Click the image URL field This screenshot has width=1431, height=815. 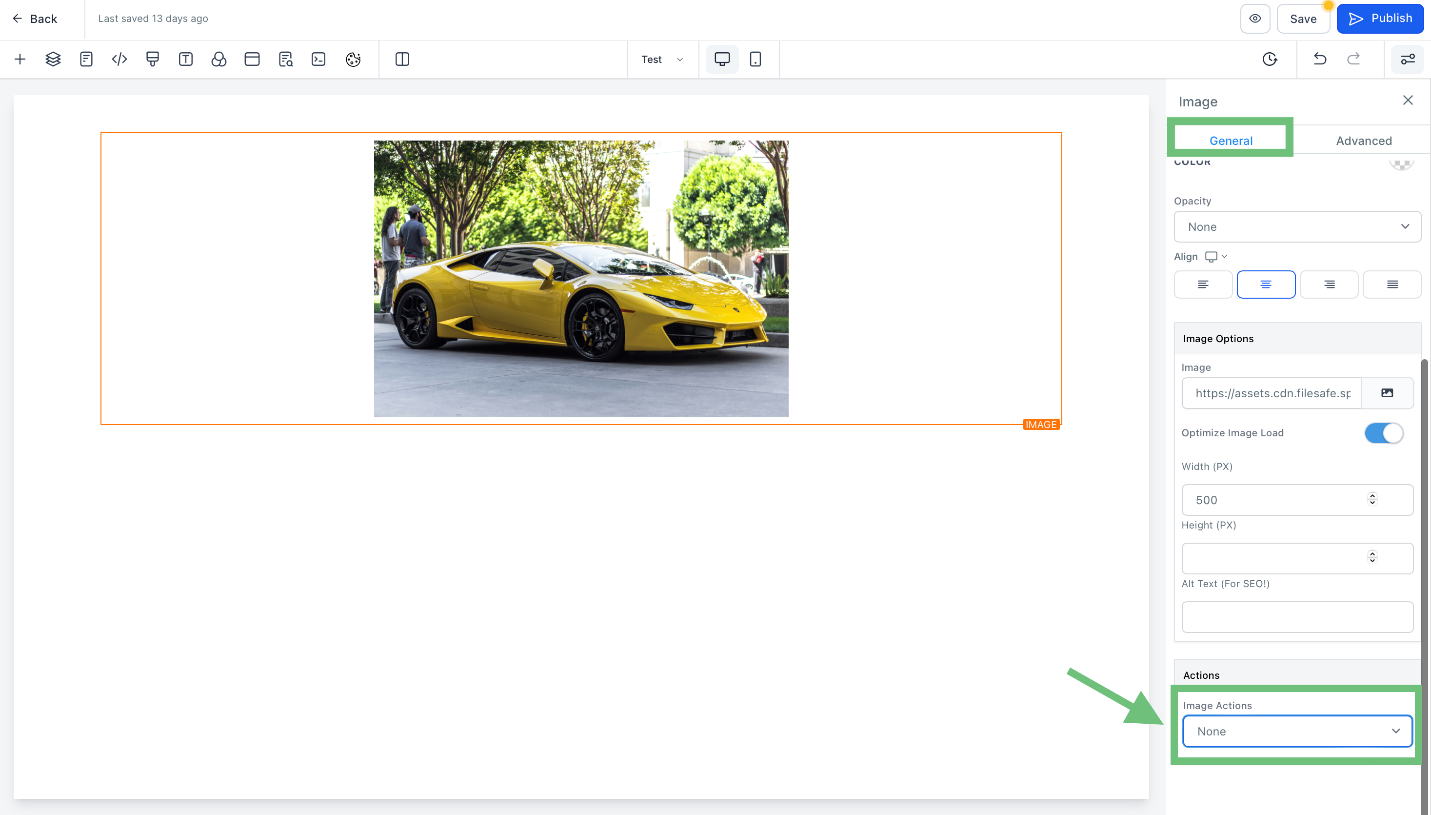point(1272,393)
